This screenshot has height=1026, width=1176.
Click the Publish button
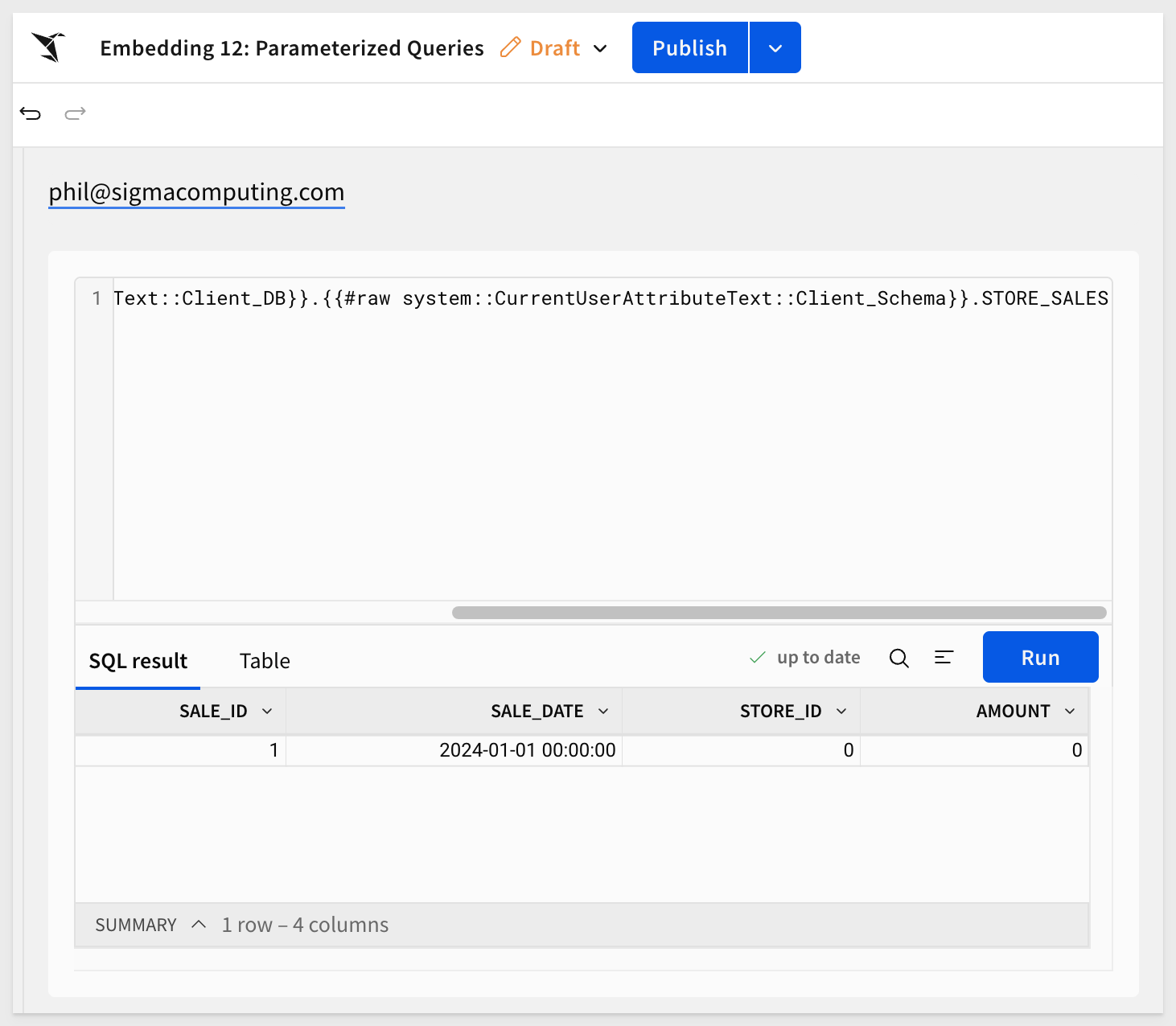pos(690,48)
